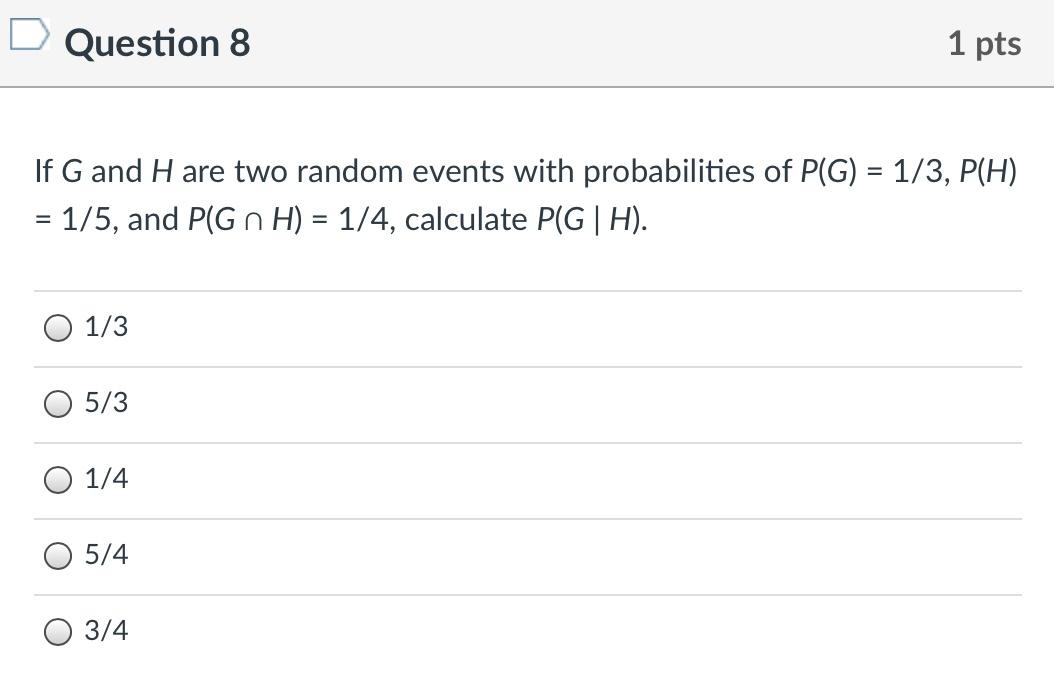Select the 5/4 answer option
1054x674 pixels.
pyautogui.click(x=58, y=555)
